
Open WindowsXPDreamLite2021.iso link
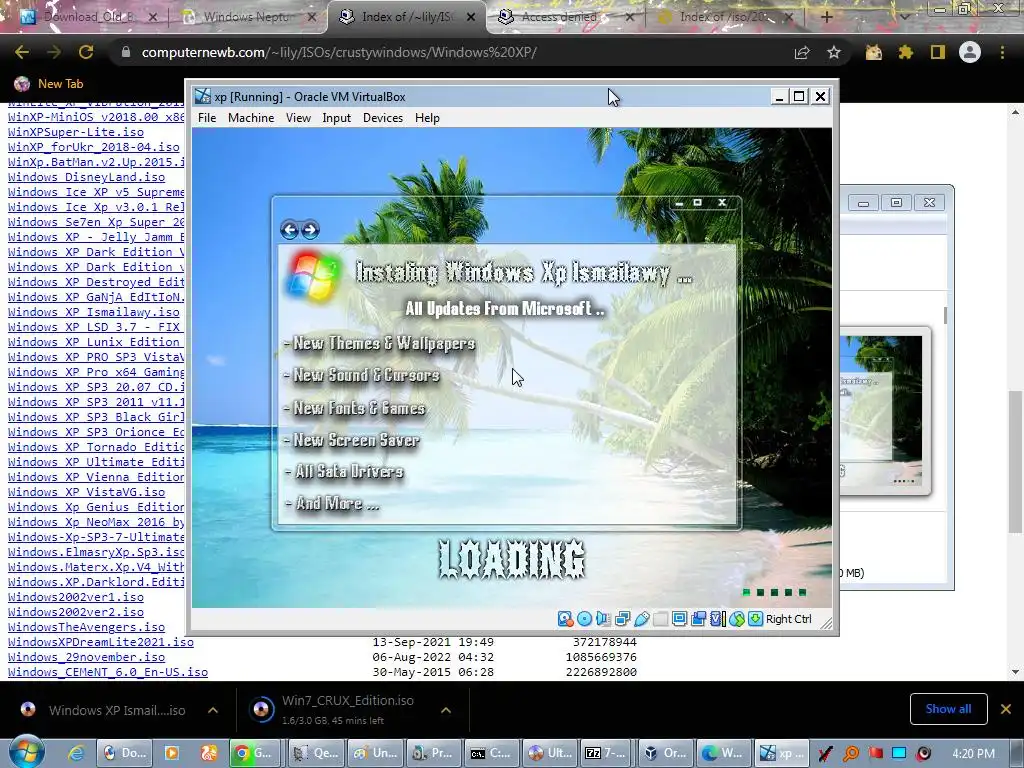tap(101, 642)
